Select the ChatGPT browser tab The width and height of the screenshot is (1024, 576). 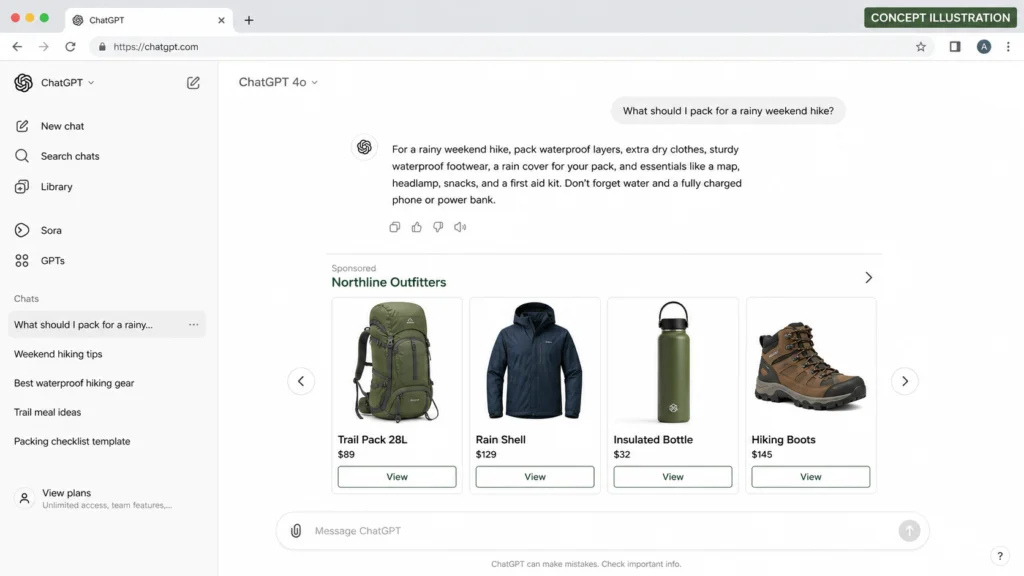[149, 20]
